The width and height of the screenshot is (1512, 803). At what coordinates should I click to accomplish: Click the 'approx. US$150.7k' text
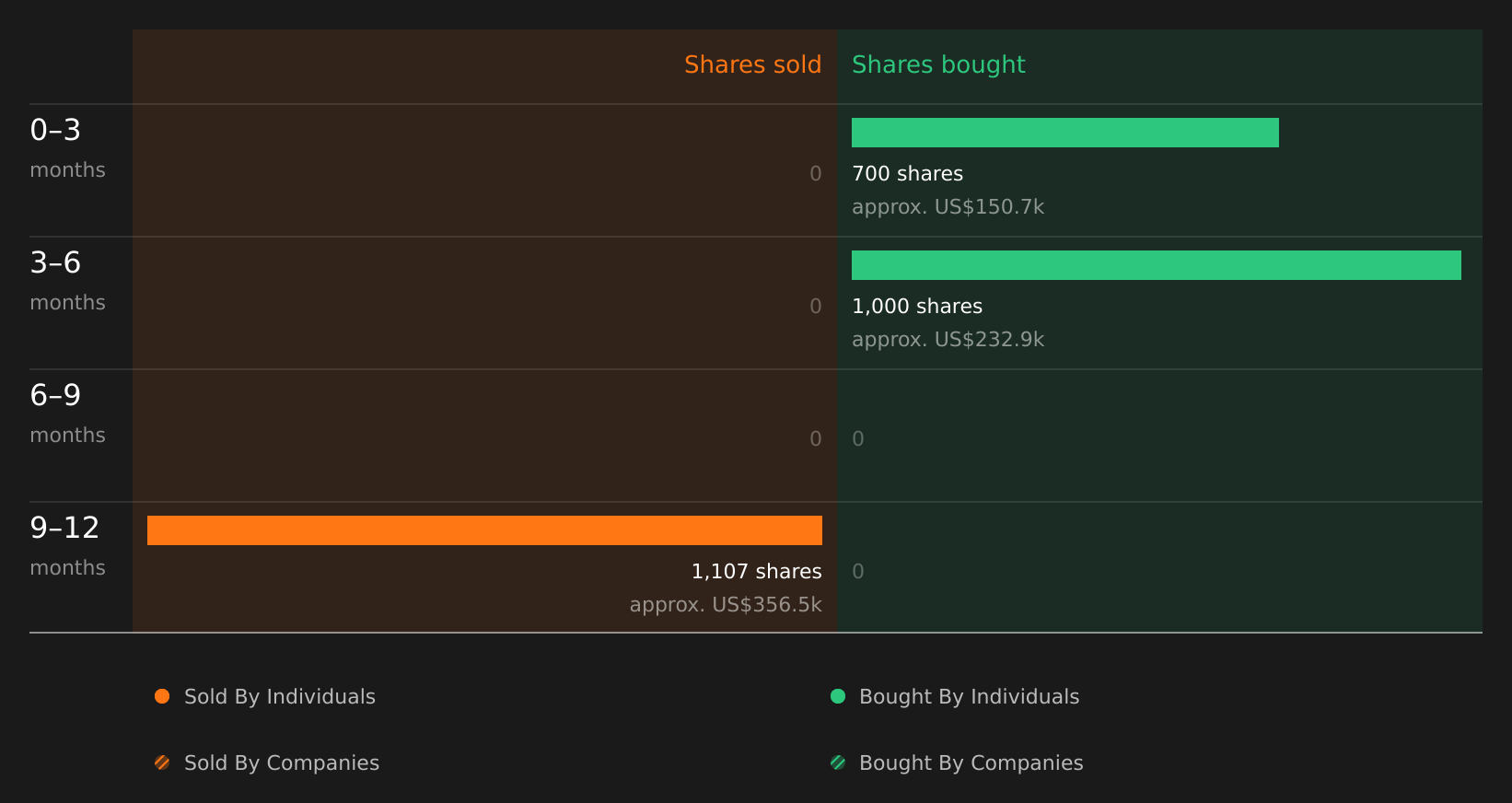(948, 207)
